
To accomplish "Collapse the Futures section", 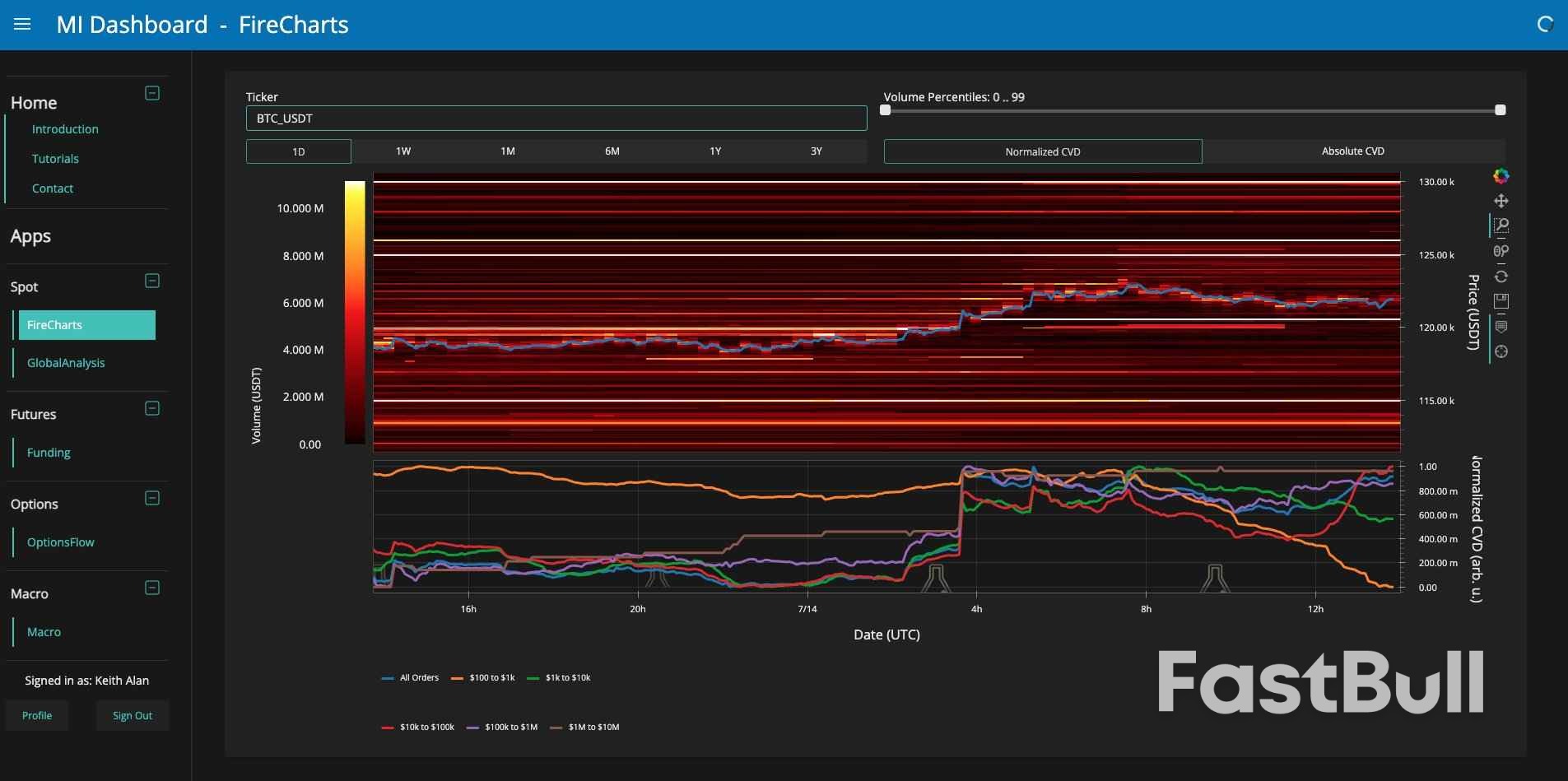I will pyautogui.click(x=152, y=408).
